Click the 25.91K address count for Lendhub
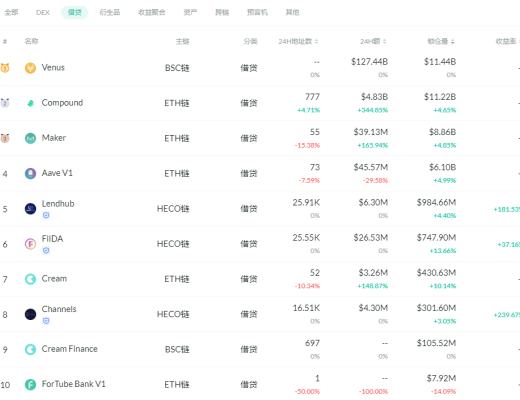 click(306, 203)
